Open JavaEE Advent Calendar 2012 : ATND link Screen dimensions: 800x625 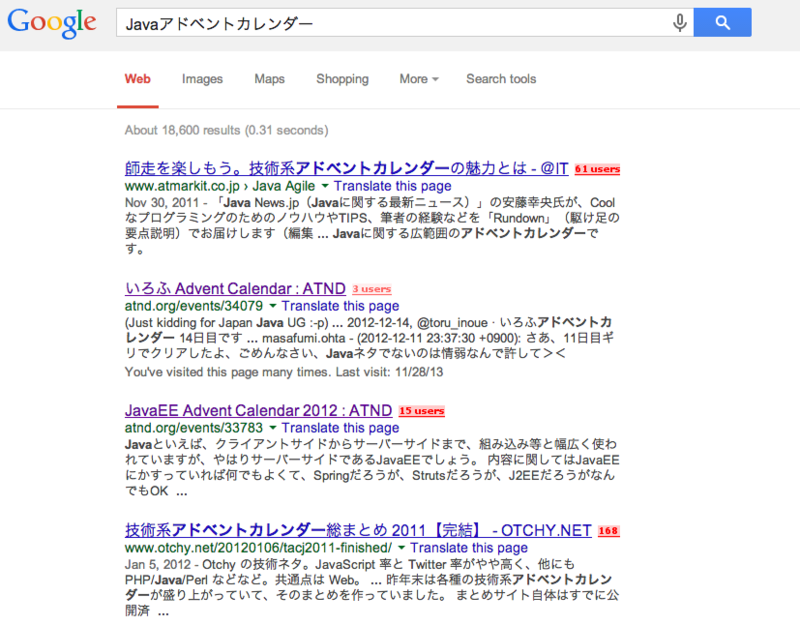coord(258,410)
